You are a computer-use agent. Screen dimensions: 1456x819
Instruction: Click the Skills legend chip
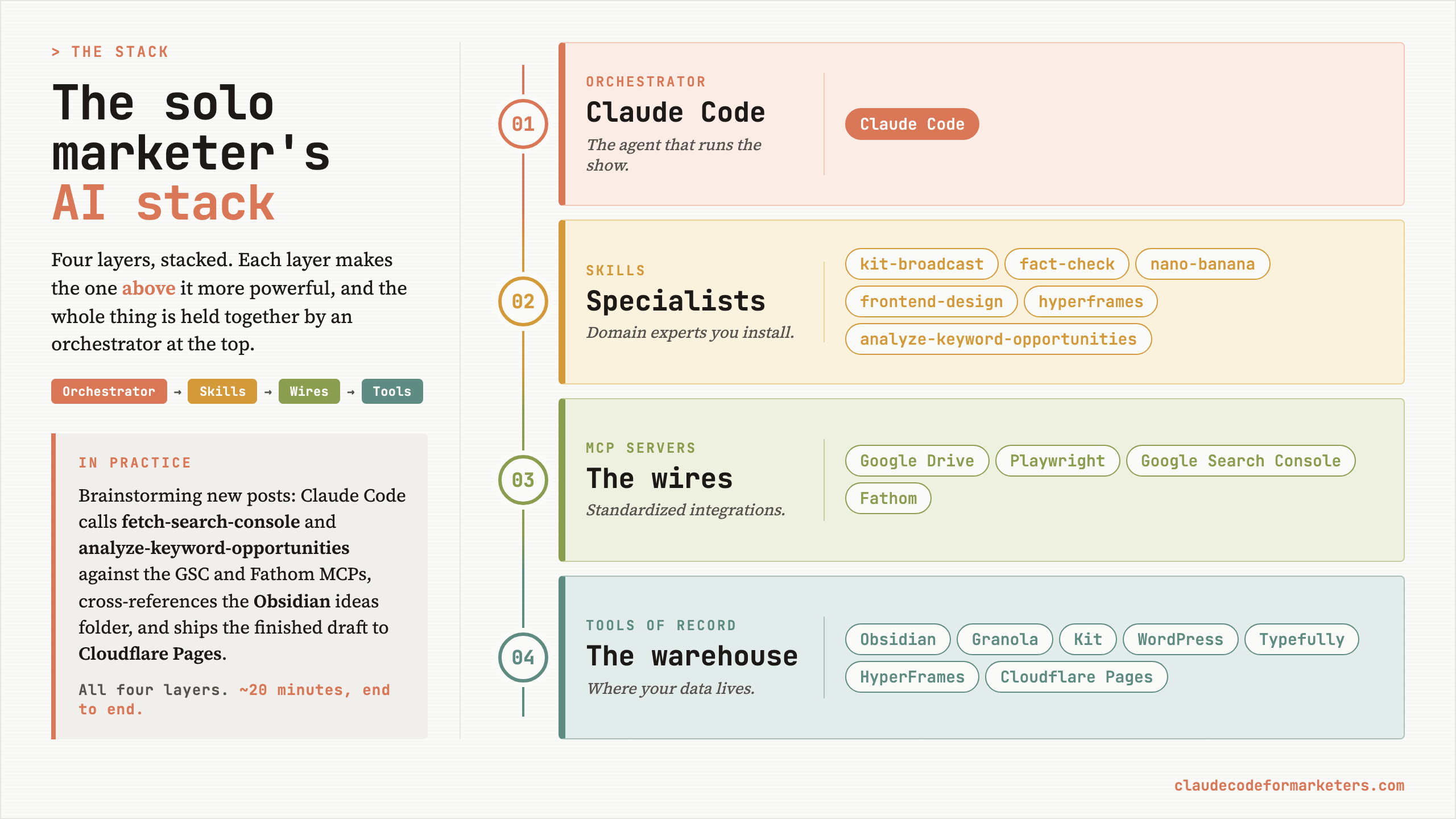(222, 391)
